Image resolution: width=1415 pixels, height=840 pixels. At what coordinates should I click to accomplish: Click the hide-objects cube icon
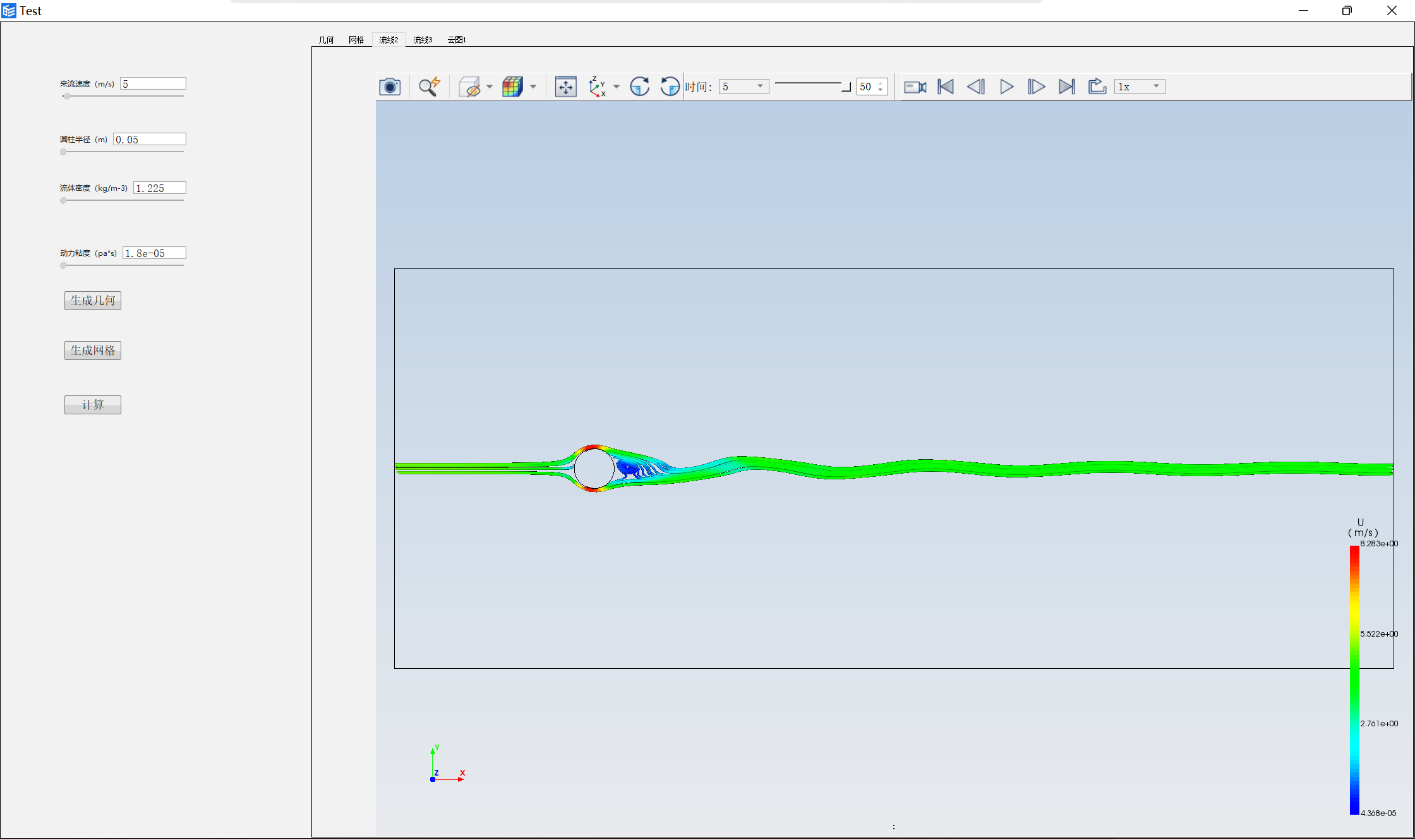[469, 87]
